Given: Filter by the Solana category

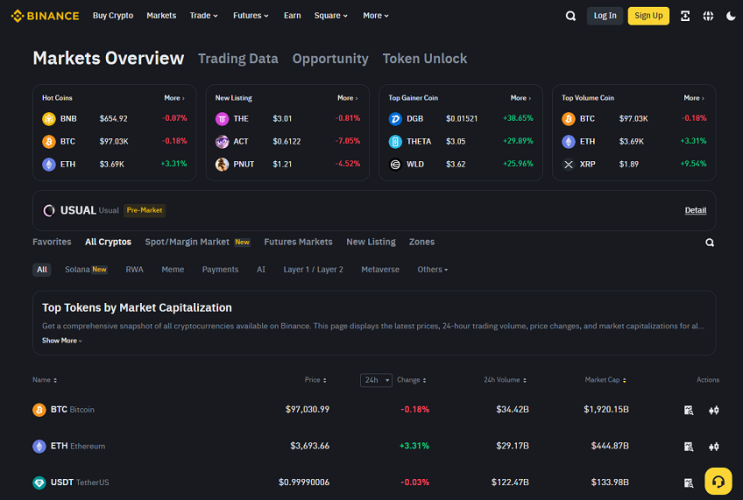Looking at the screenshot, I should pos(86,269).
